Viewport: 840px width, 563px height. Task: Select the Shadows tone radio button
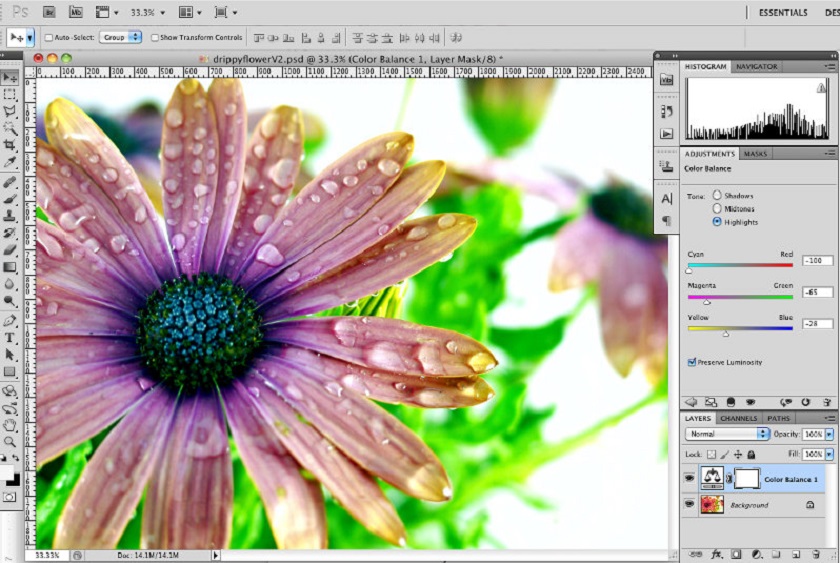pos(717,196)
